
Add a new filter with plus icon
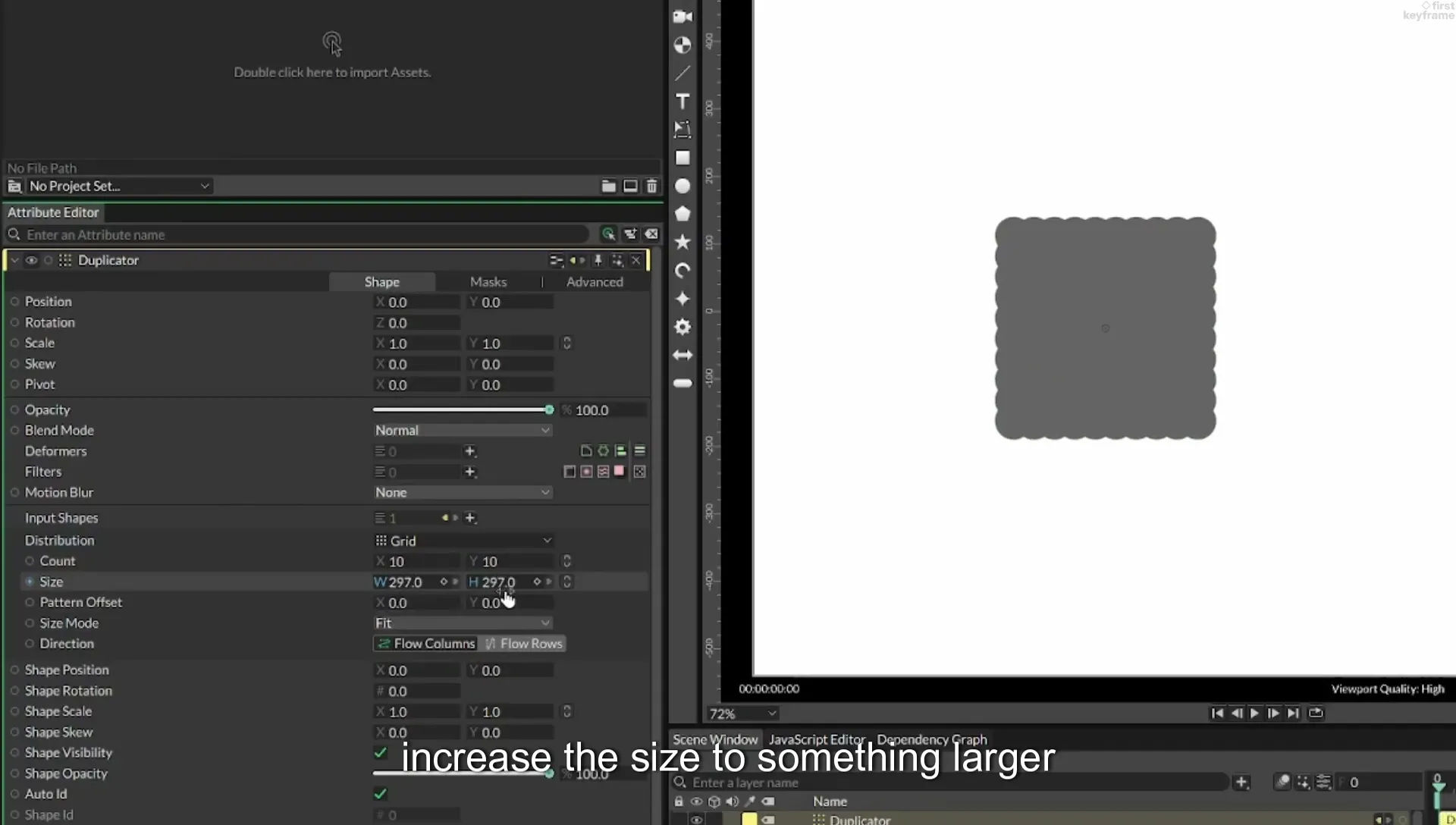tap(470, 472)
